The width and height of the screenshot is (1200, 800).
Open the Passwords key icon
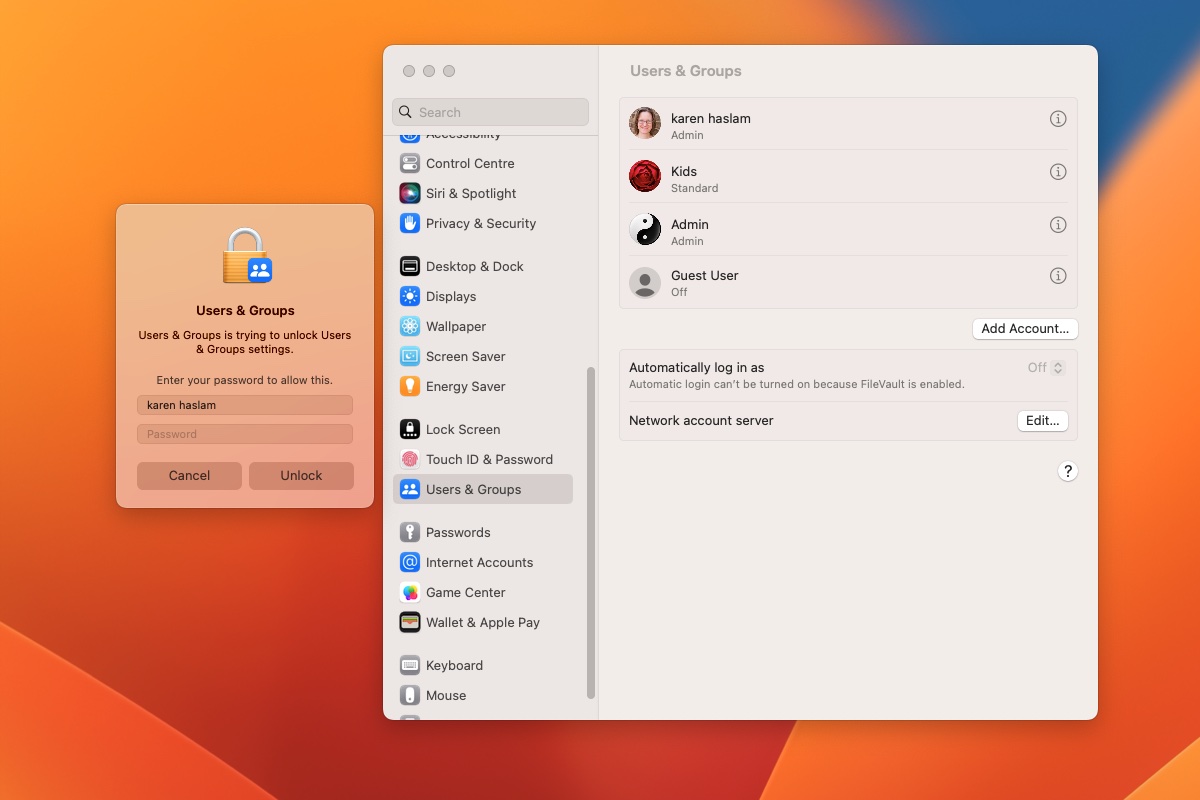410,532
